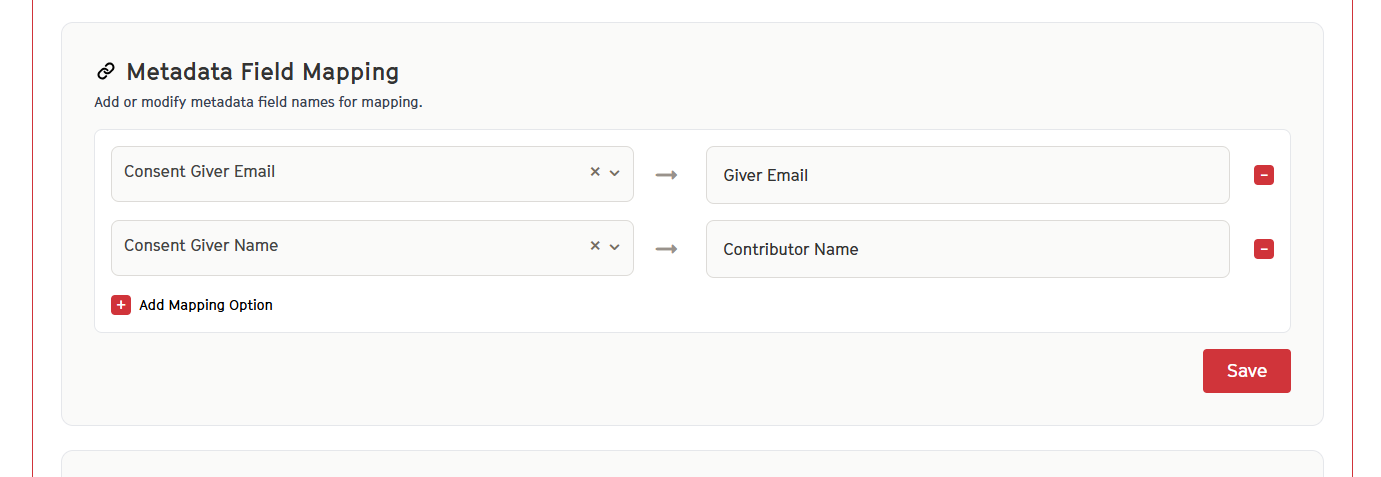Screen dimensions: 1381x477
Task: Clear the Consent Giver Email selection
Action: [x=595, y=172]
